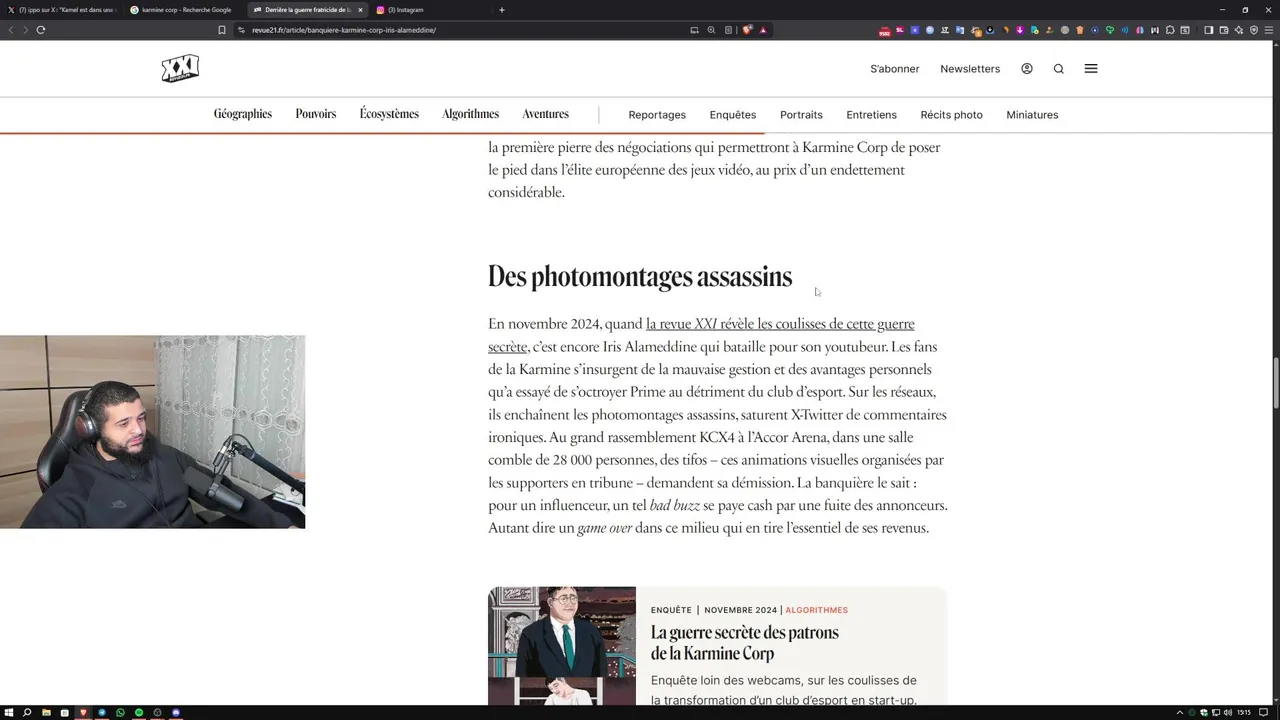Click 'NOVEMBRE 2024' label on article card
1280x720 pixels.
pos(740,610)
